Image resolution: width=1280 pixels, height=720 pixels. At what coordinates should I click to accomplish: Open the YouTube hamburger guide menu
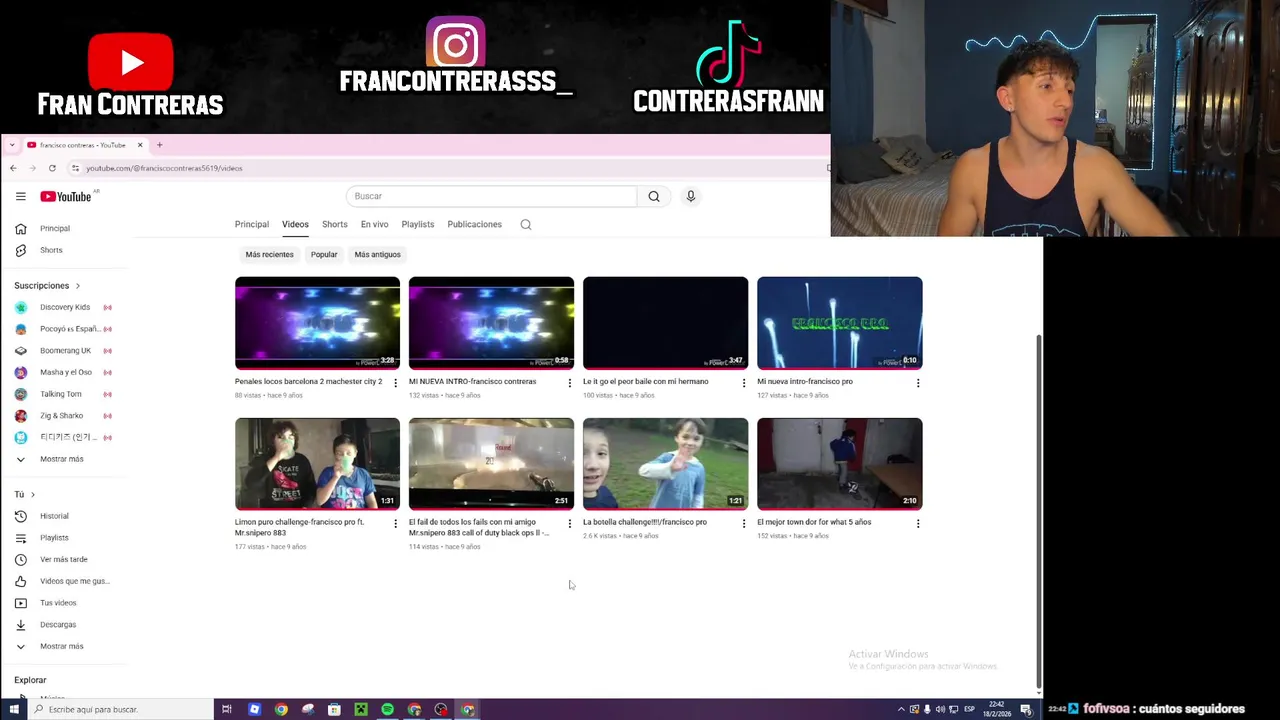pos(20,196)
